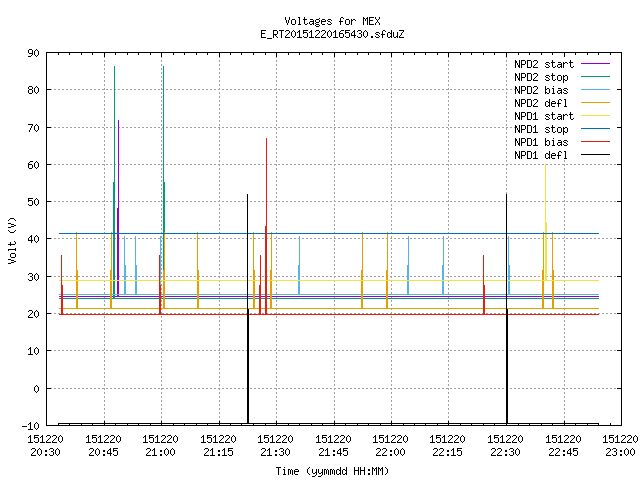Viewport: 640px width, 480px height.
Task: Click the x-axis tick label 22:30
Action: click(x=506, y=452)
